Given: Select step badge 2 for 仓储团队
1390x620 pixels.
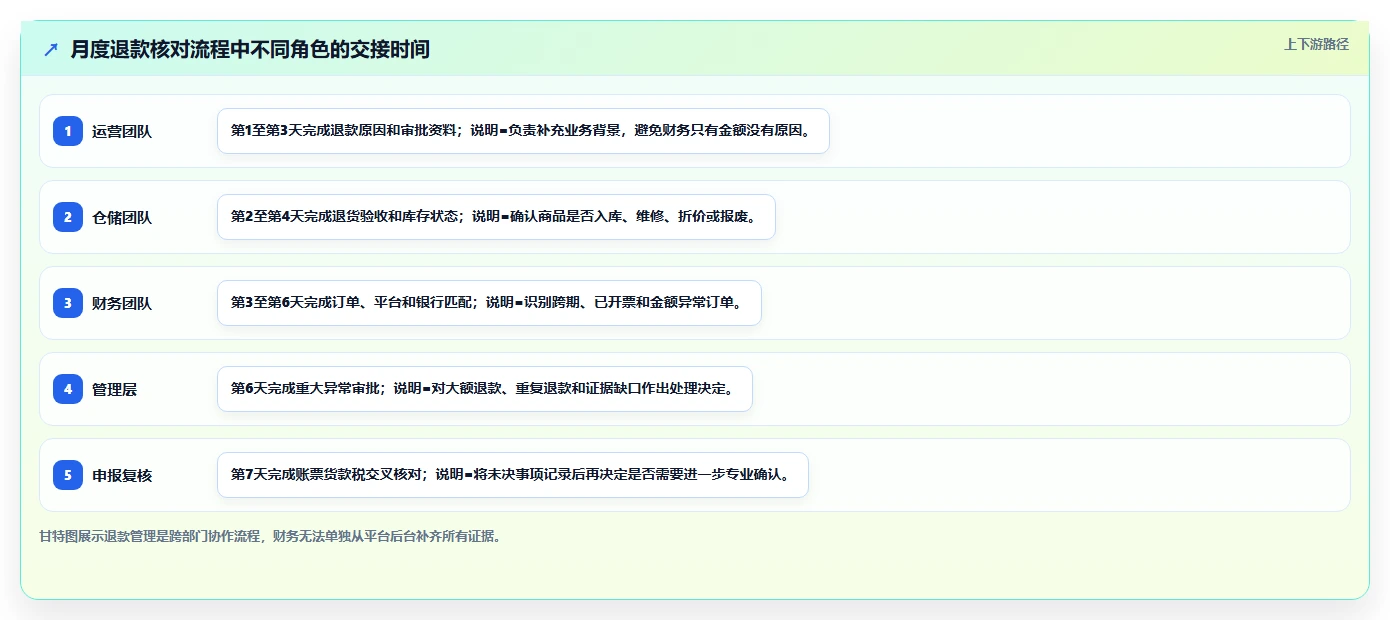Looking at the screenshot, I should coord(68,217).
